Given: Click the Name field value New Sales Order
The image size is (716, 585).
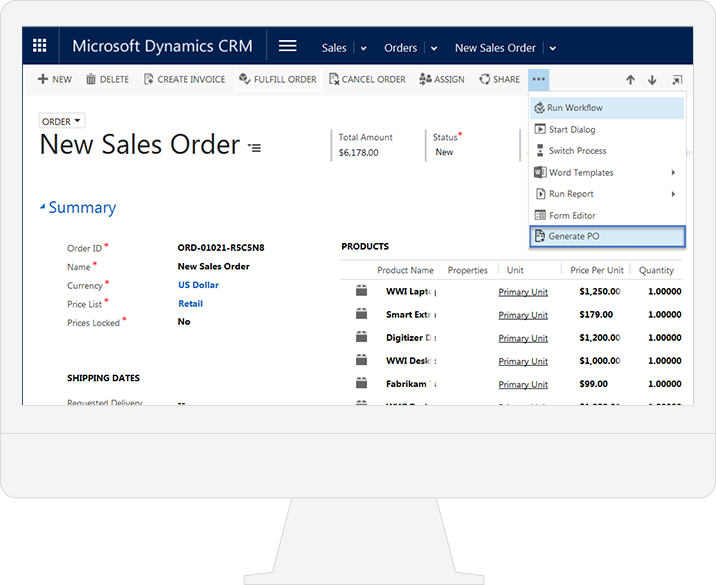Looking at the screenshot, I should click(x=213, y=266).
